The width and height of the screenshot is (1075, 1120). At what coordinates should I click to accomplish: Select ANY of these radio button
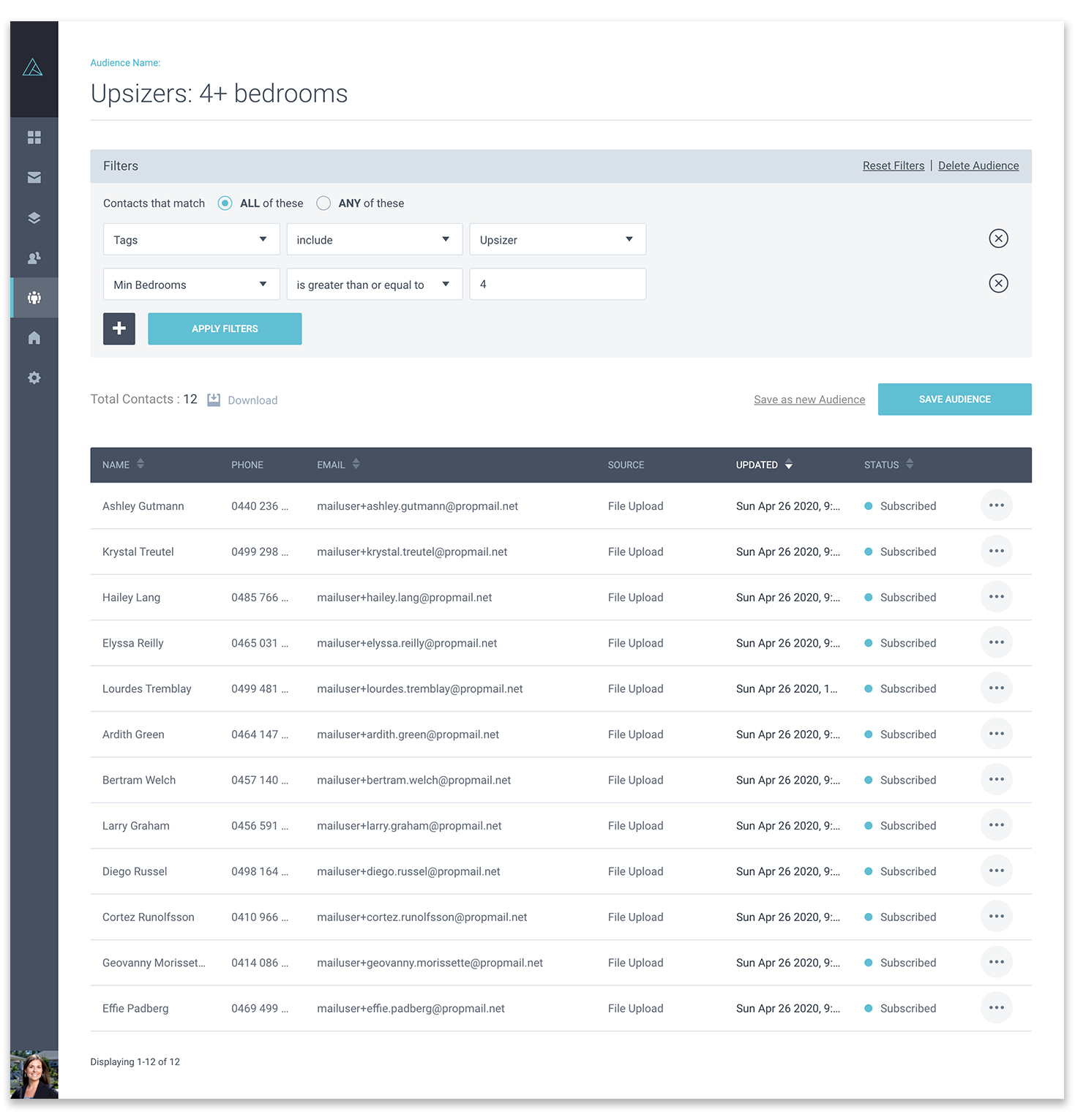323,203
